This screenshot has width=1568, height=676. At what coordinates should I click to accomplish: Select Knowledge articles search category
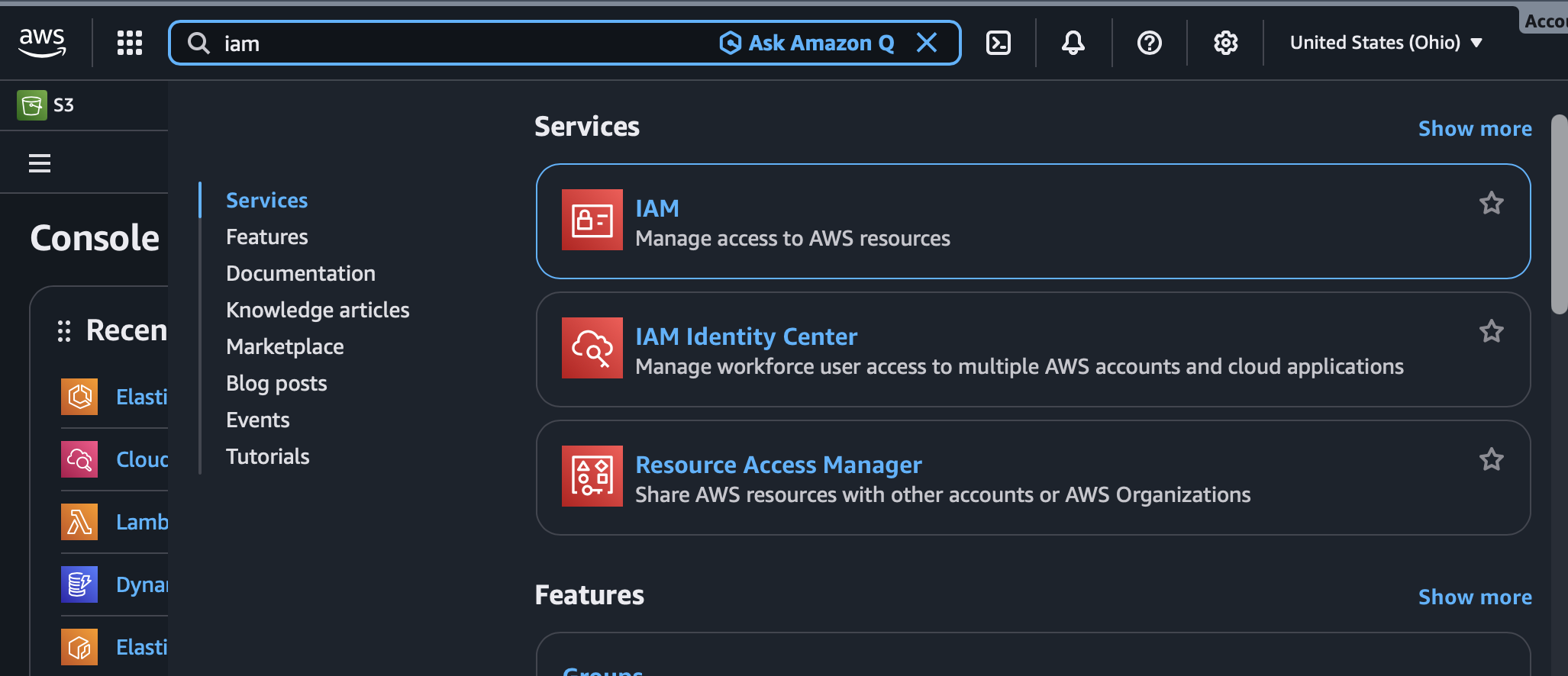318,310
